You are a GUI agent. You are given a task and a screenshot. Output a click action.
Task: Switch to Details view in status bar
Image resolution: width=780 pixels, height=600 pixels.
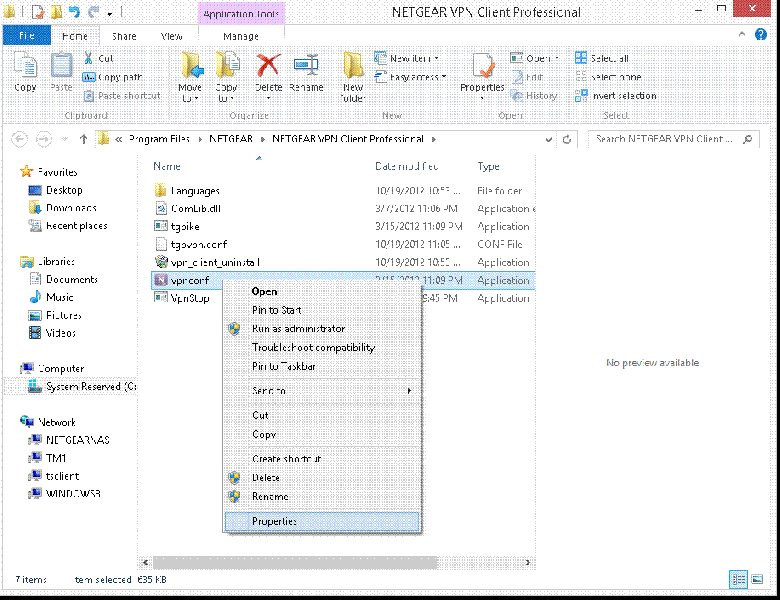[739, 579]
